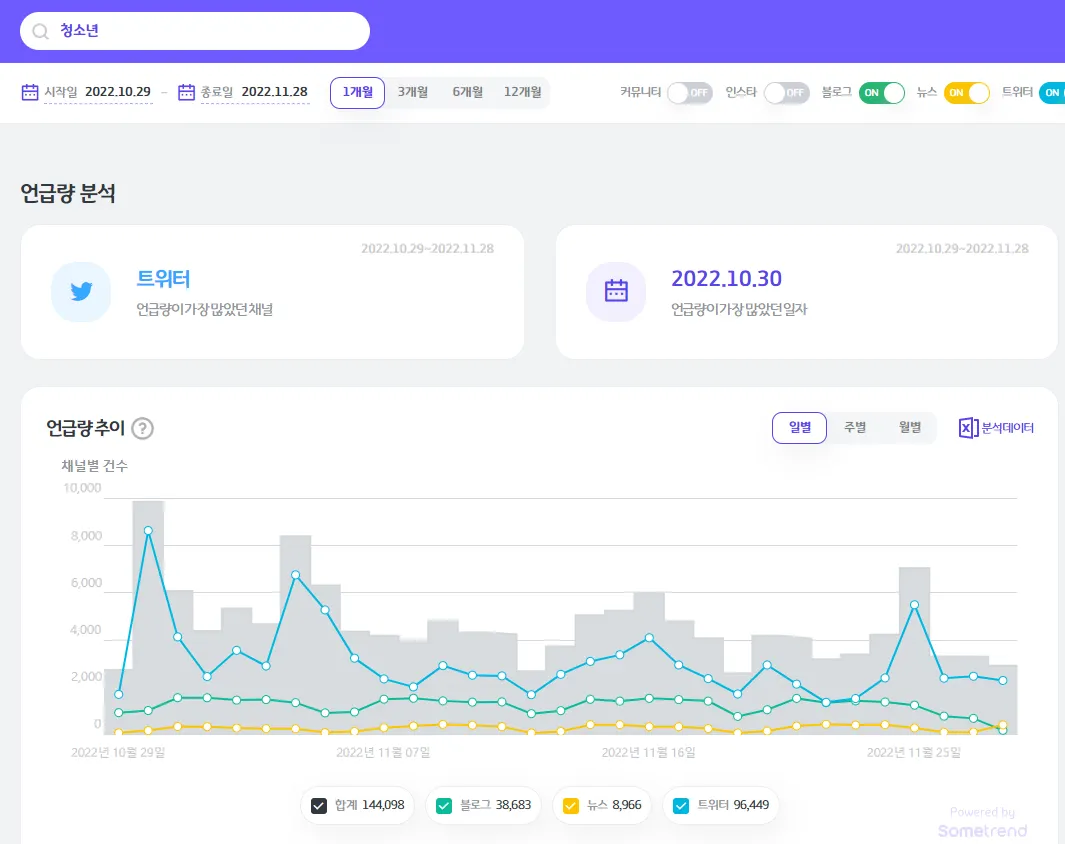Enable the 커뮤니티 toggle switch
The height and width of the screenshot is (844, 1065).
coord(689,93)
